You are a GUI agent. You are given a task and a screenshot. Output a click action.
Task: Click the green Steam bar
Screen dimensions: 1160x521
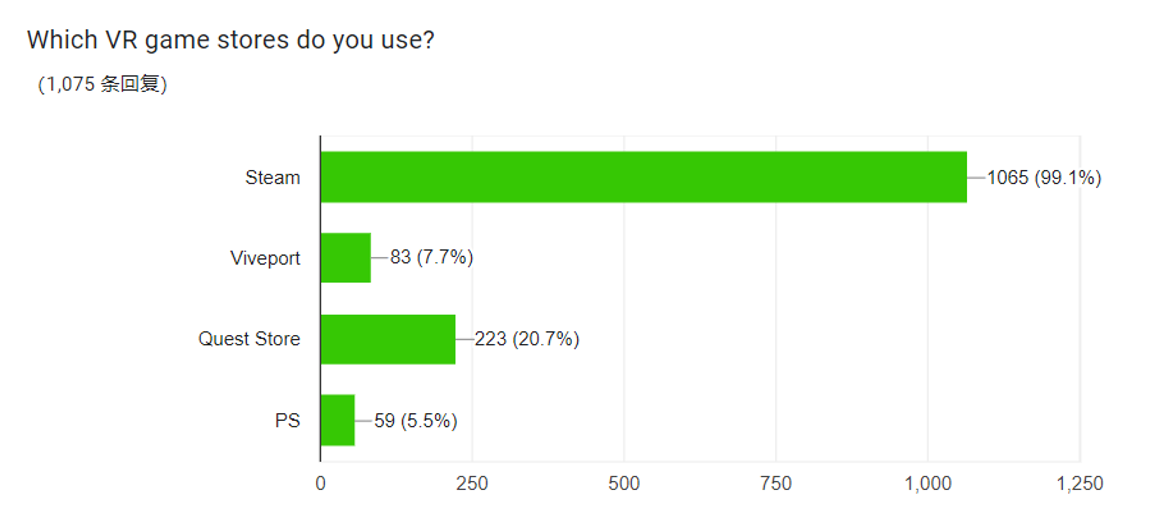click(644, 177)
